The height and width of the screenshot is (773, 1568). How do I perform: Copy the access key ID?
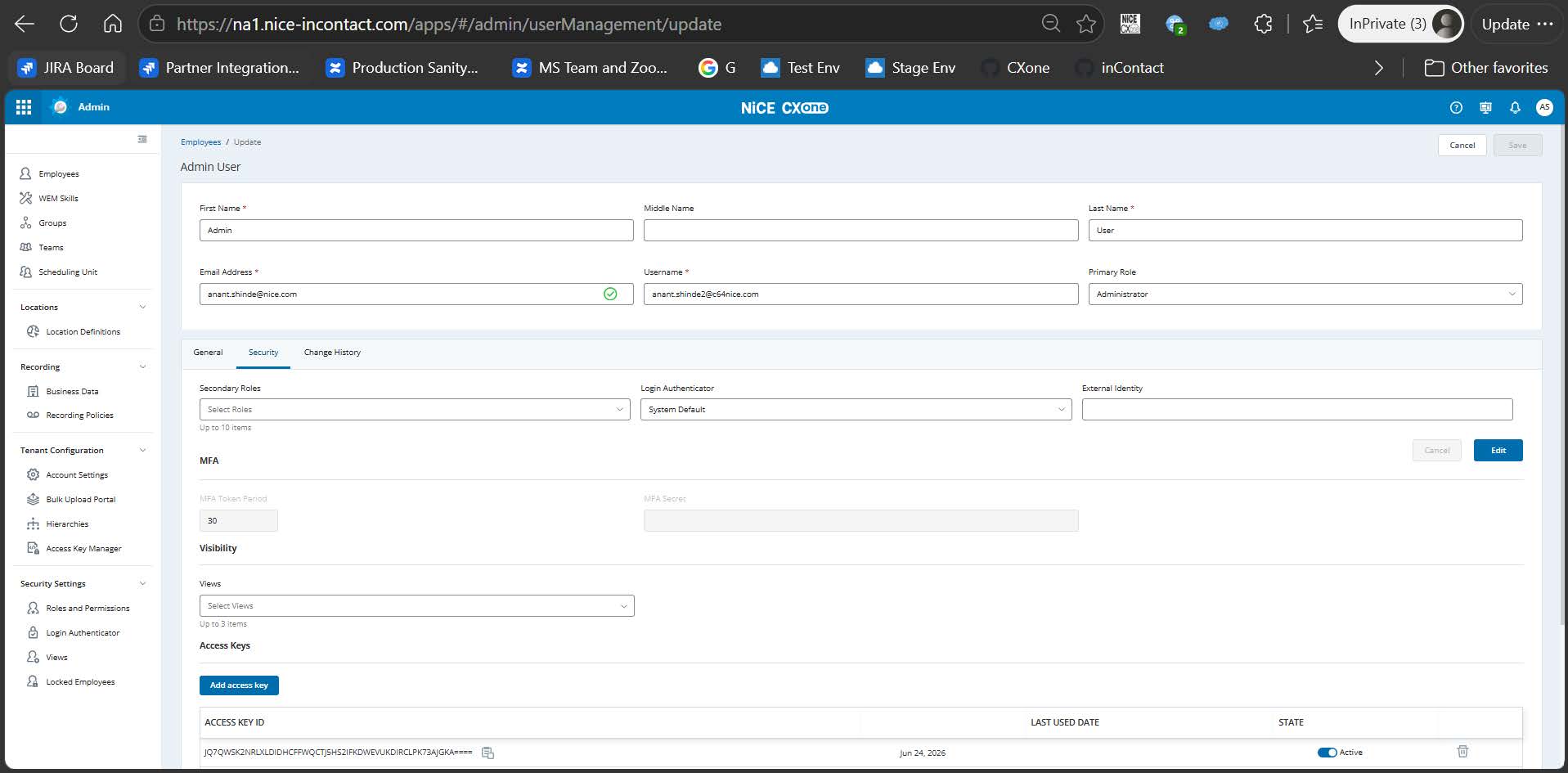tap(487, 753)
